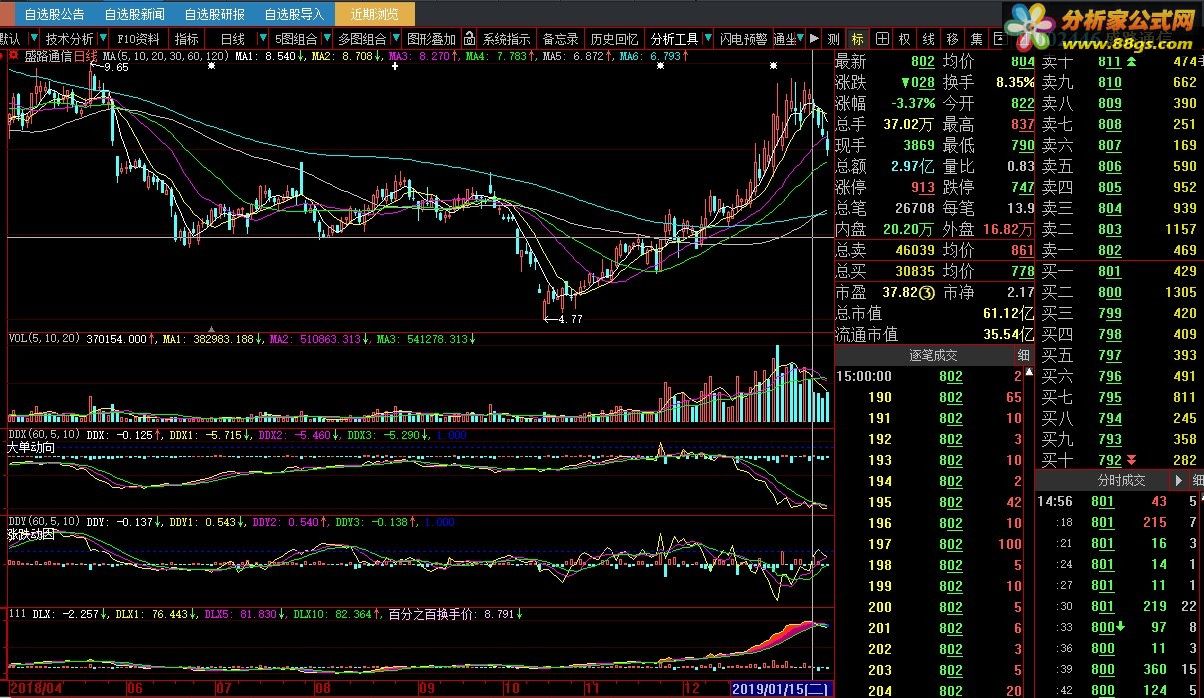Click the DDX(60,5,10) indicator label

(45, 435)
